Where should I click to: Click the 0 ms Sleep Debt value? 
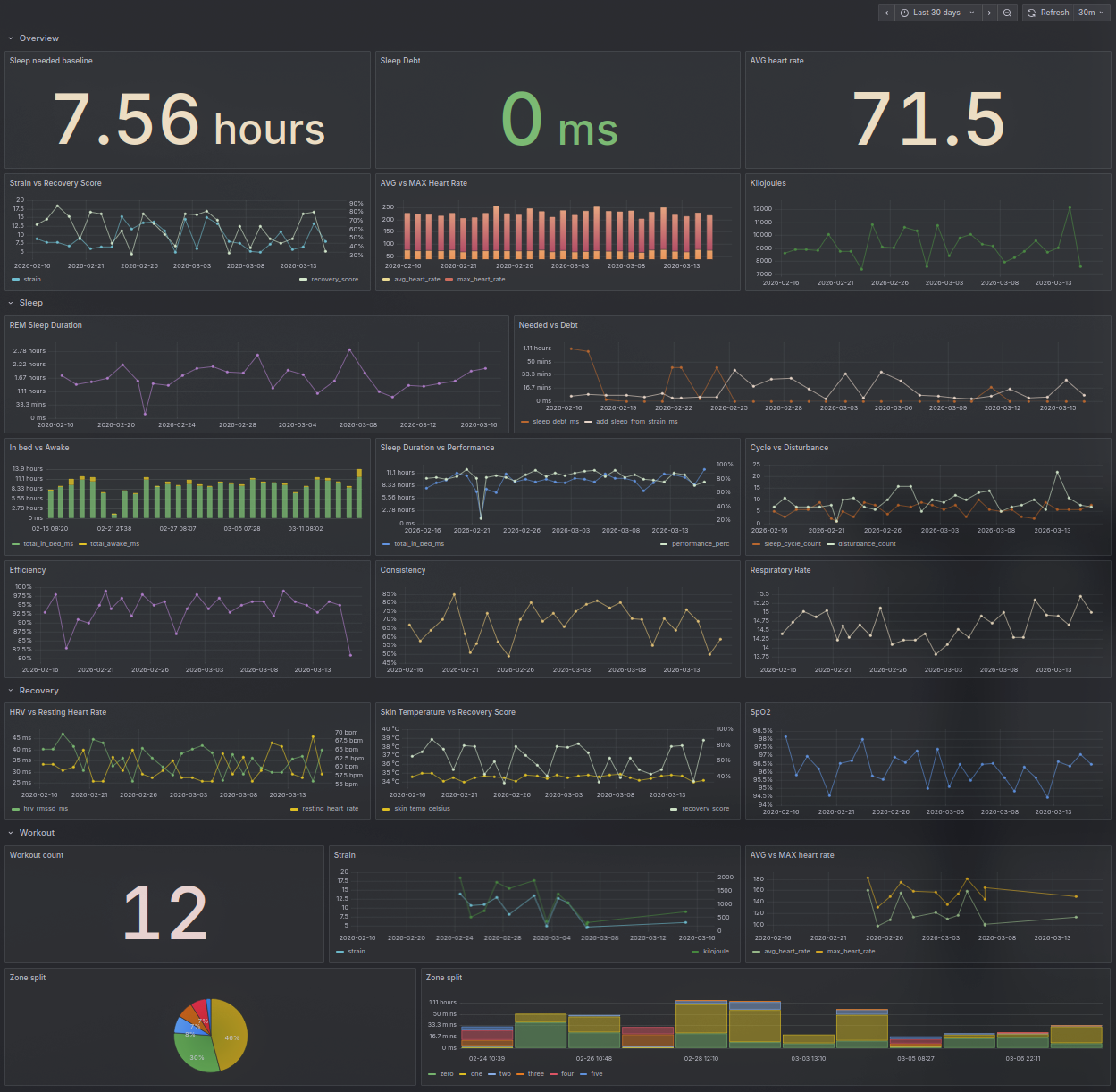559,120
